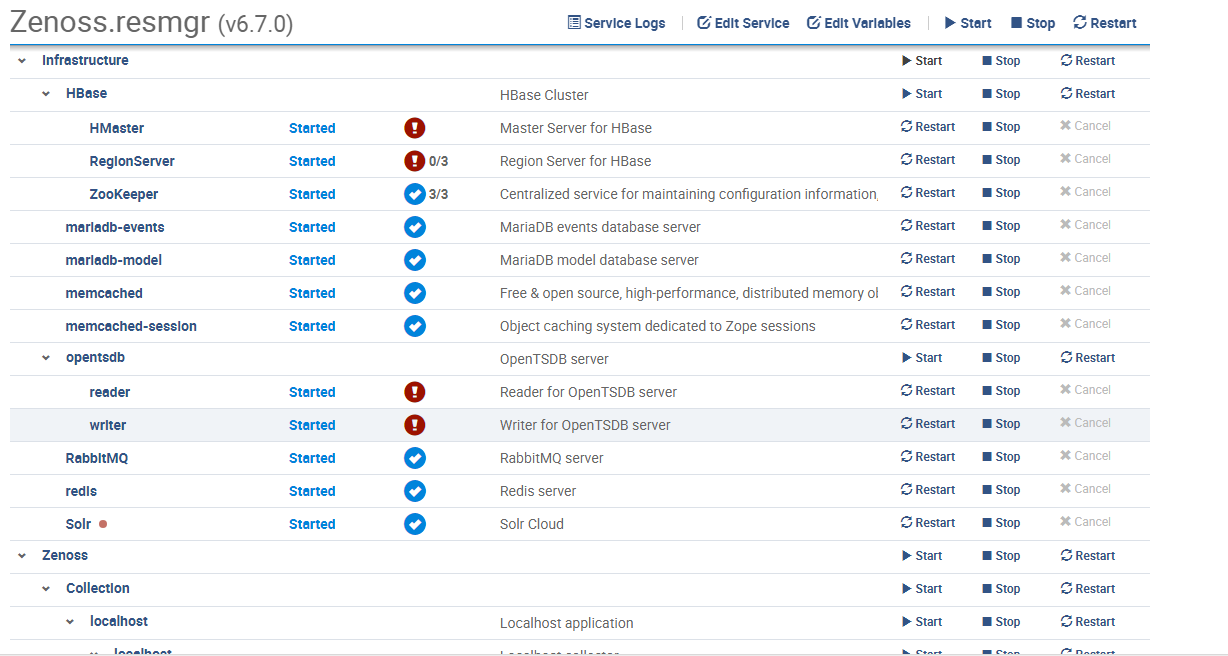Collapse the Infrastructure tree section
The width and height of the screenshot is (1228, 656).
click(21, 60)
